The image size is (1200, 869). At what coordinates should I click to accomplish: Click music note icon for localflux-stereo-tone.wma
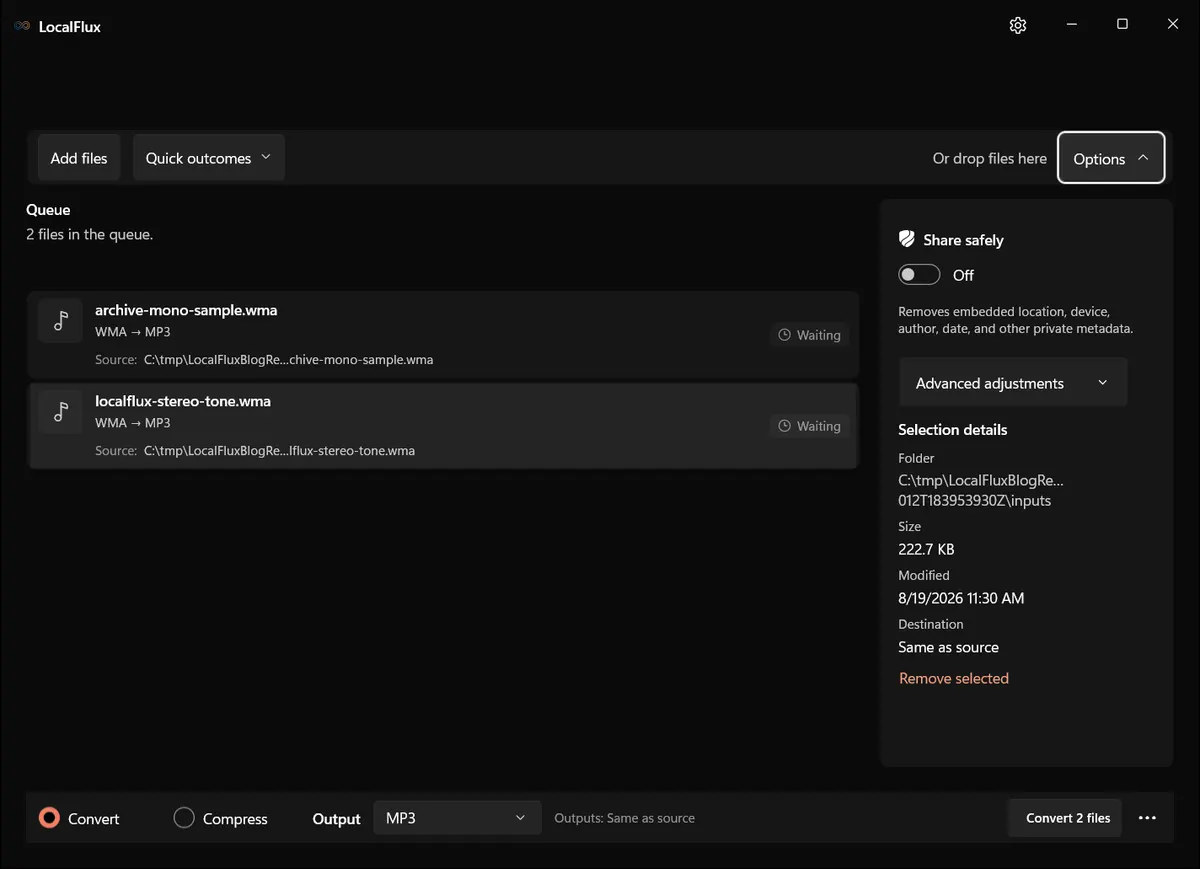[x=61, y=411]
